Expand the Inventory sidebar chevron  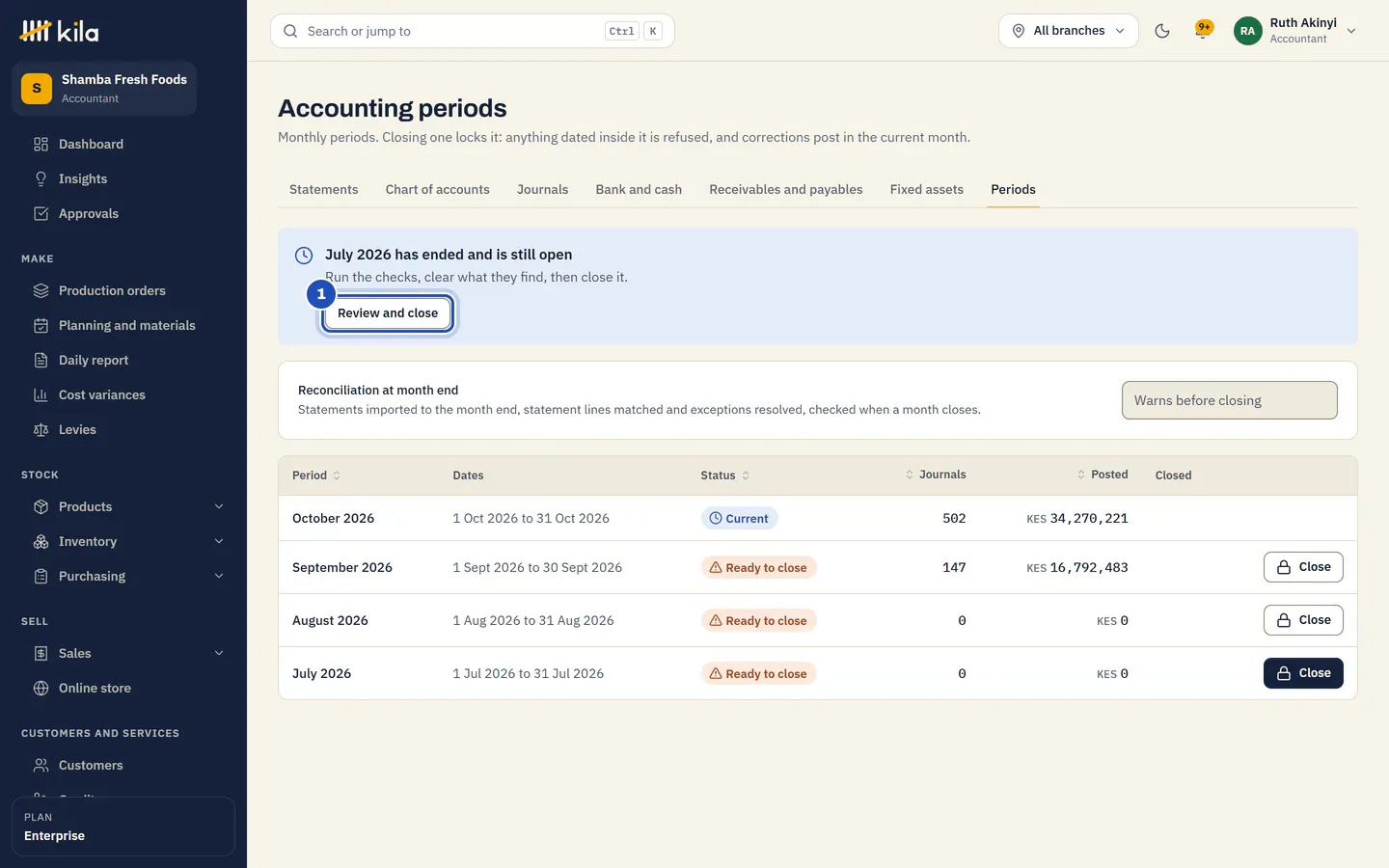219,541
